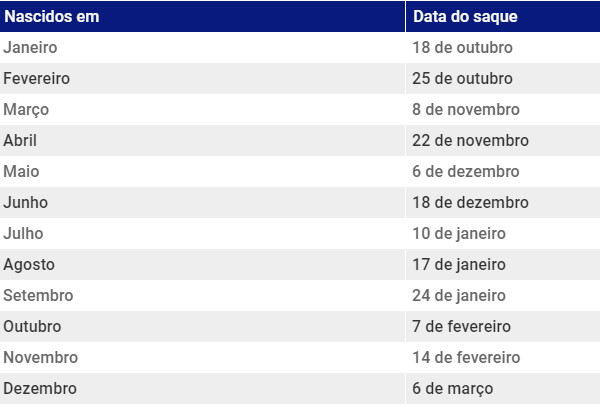
Task: Select the "Março" birth month cell
Action: [26, 109]
